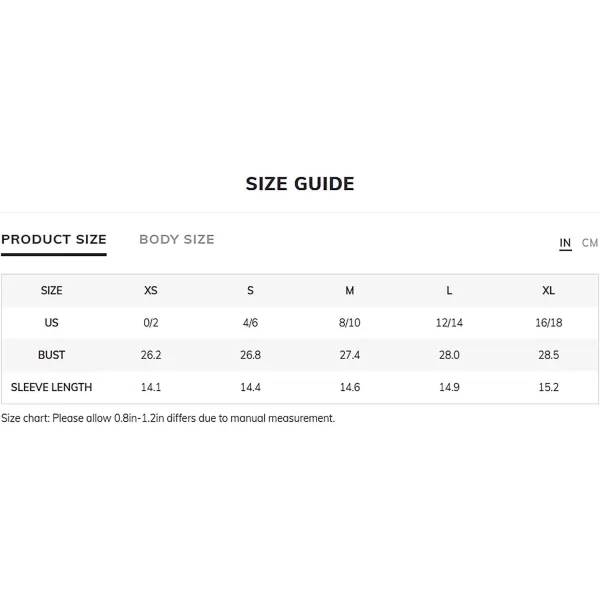This screenshot has height=600, width=600.
Task: Select the M size column header
Action: point(350,290)
